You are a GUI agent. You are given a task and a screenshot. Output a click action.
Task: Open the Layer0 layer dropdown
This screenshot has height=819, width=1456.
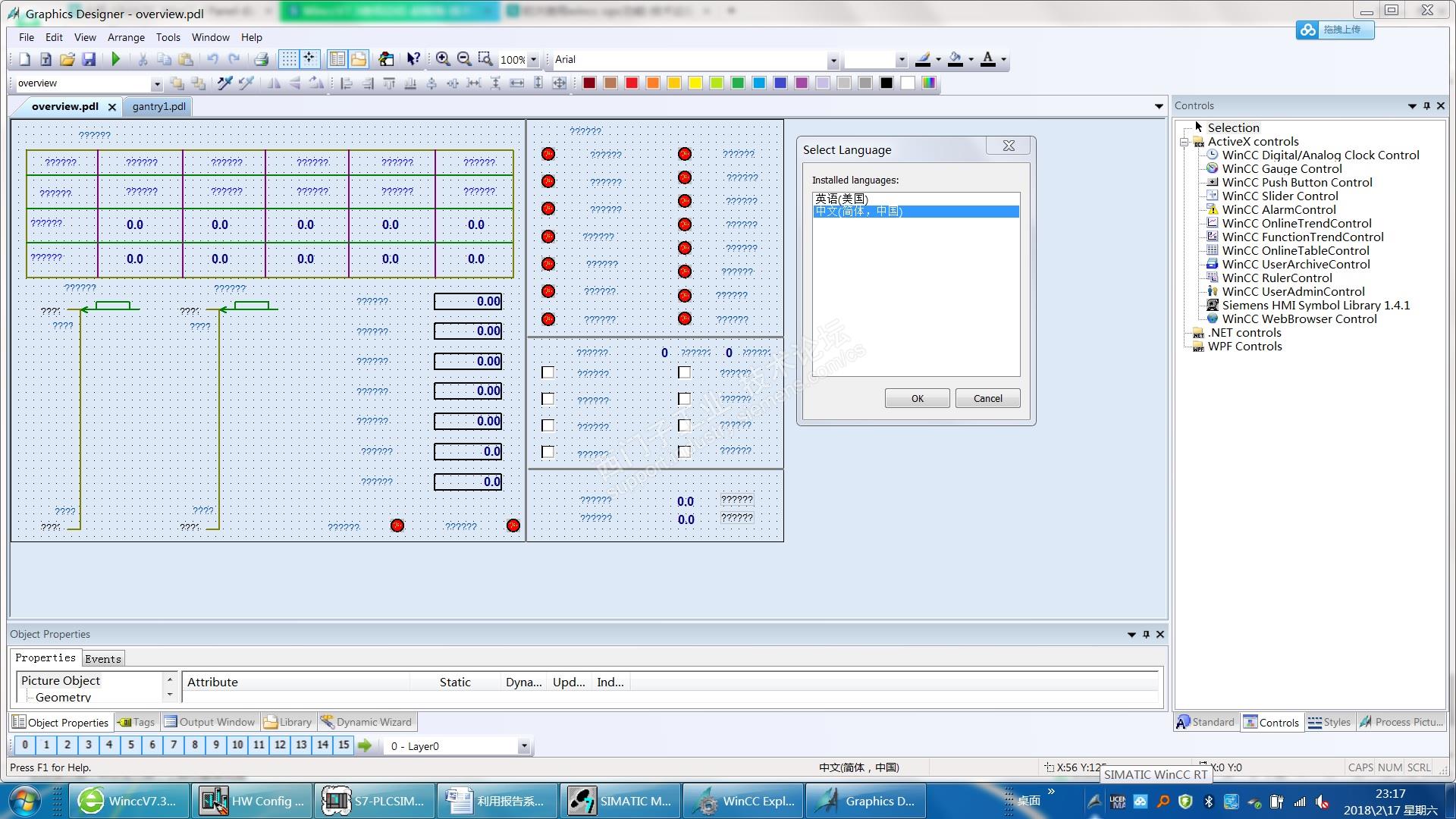(x=523, y=746)
